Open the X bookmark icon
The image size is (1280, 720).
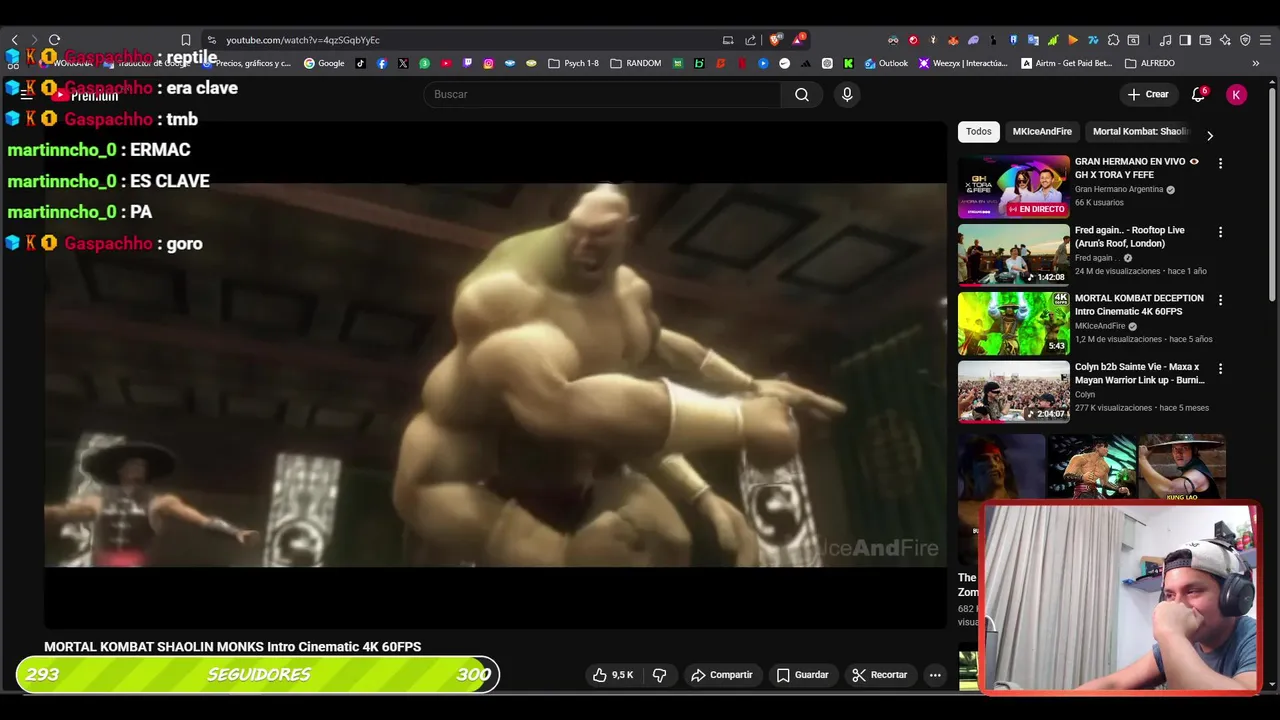tap(403, 63)
